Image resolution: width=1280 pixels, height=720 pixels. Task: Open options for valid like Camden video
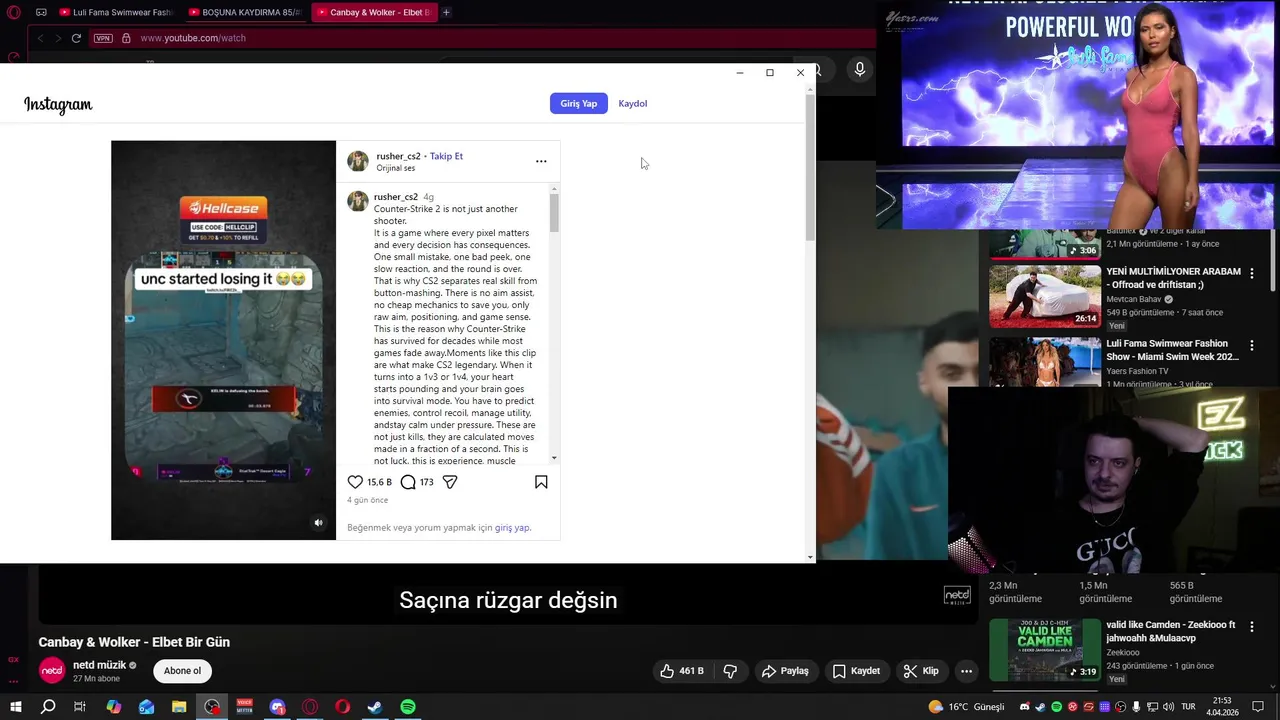[x=1252, y=627]
